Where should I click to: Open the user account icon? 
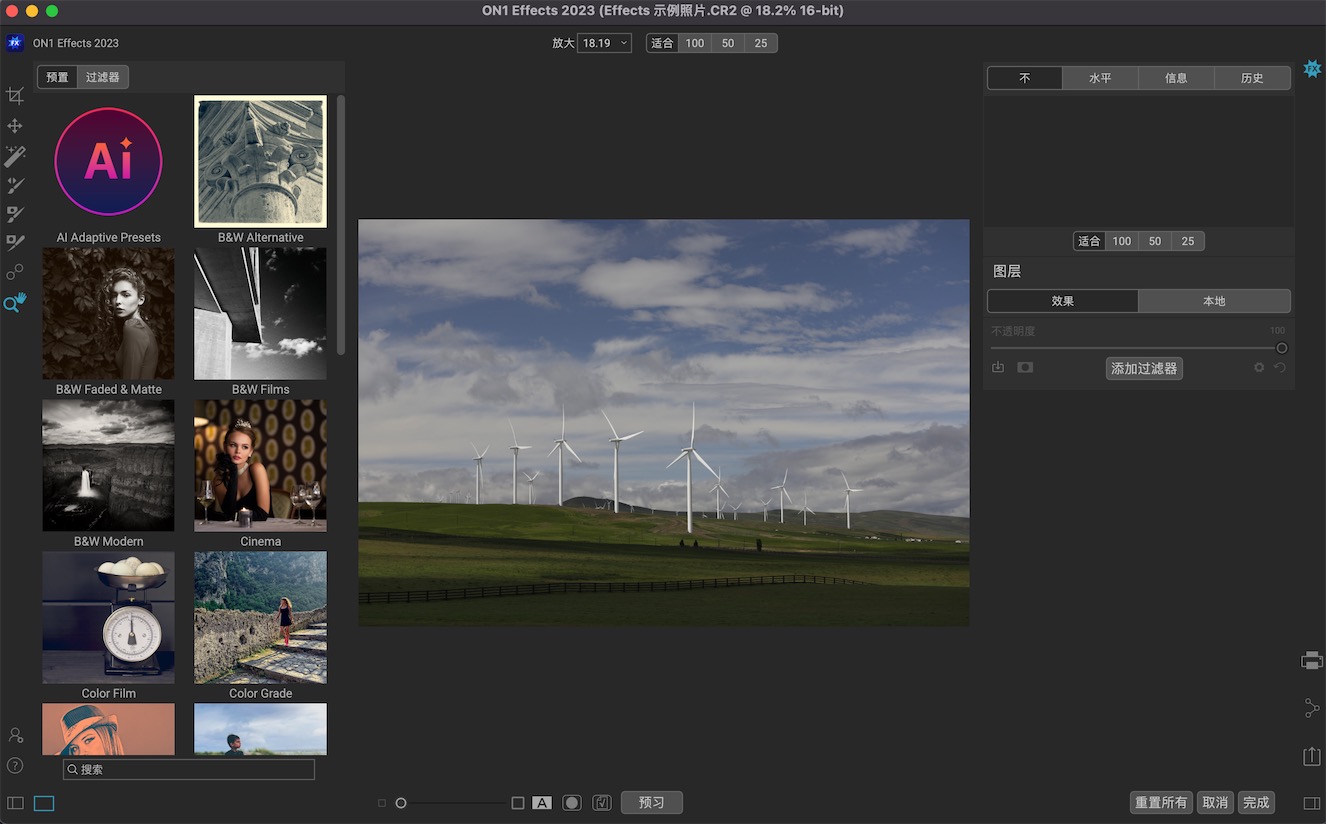click(15, 735)
